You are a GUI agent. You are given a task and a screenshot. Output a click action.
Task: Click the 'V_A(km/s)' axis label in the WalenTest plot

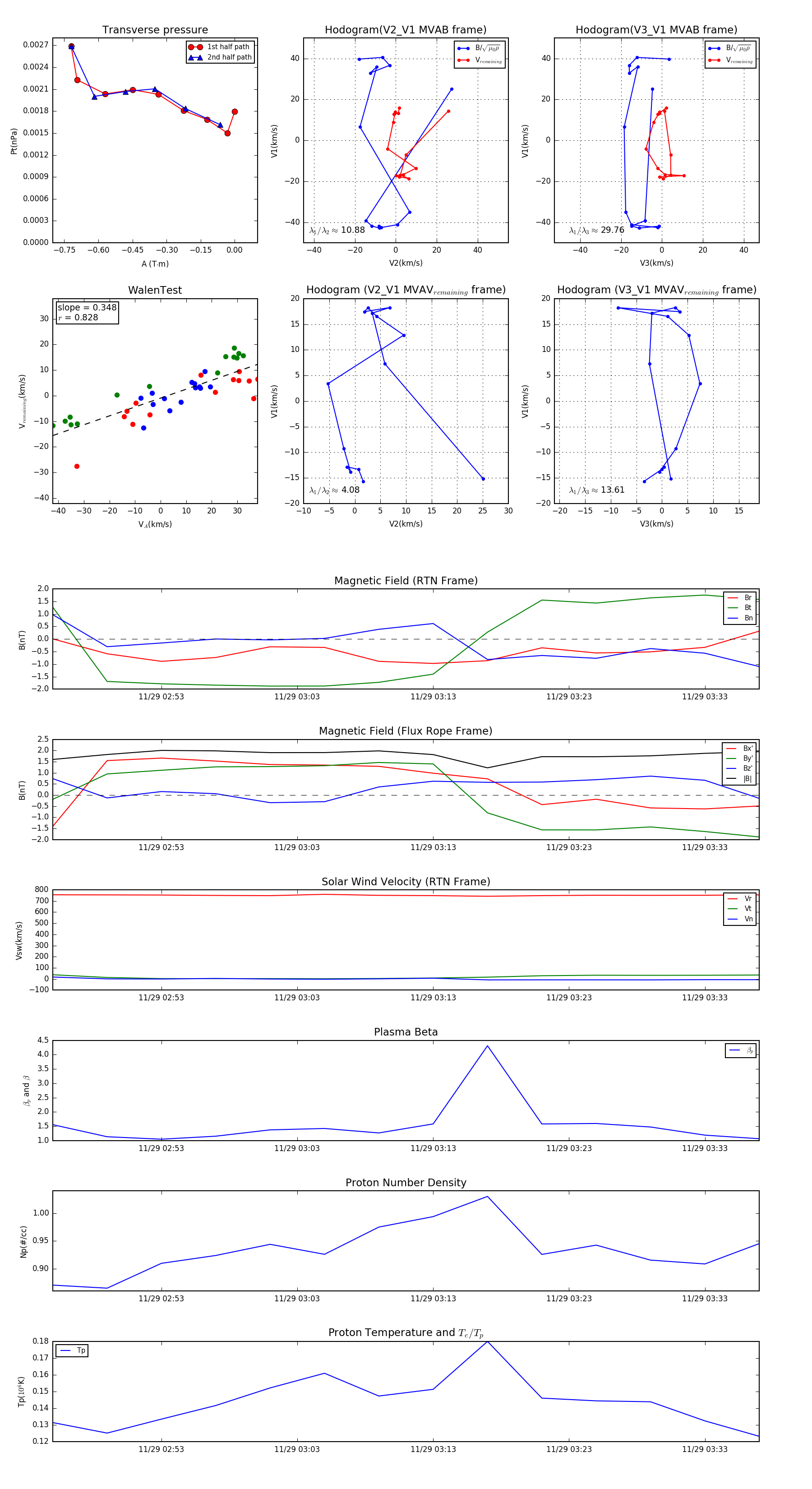pyautogui.click(x=155, y=524)
